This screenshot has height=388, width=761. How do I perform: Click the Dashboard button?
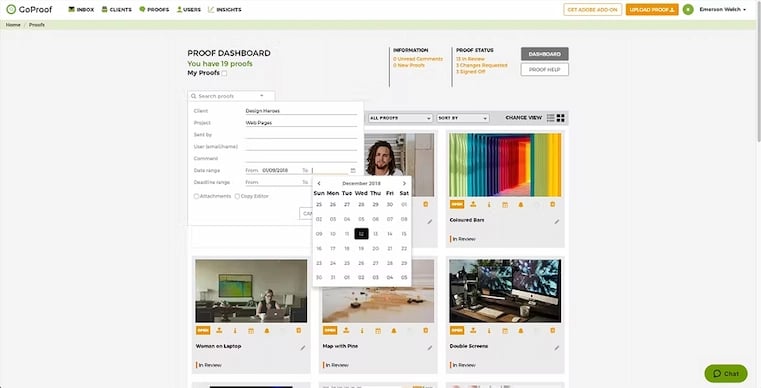pyautogui.click(x=545, y=54)
